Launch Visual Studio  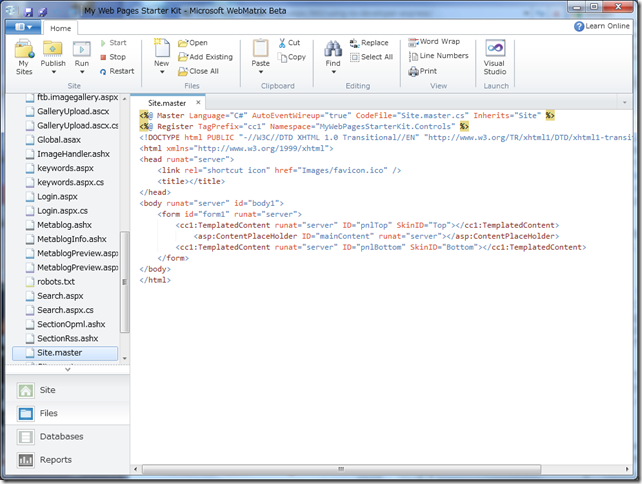[495, 57]
